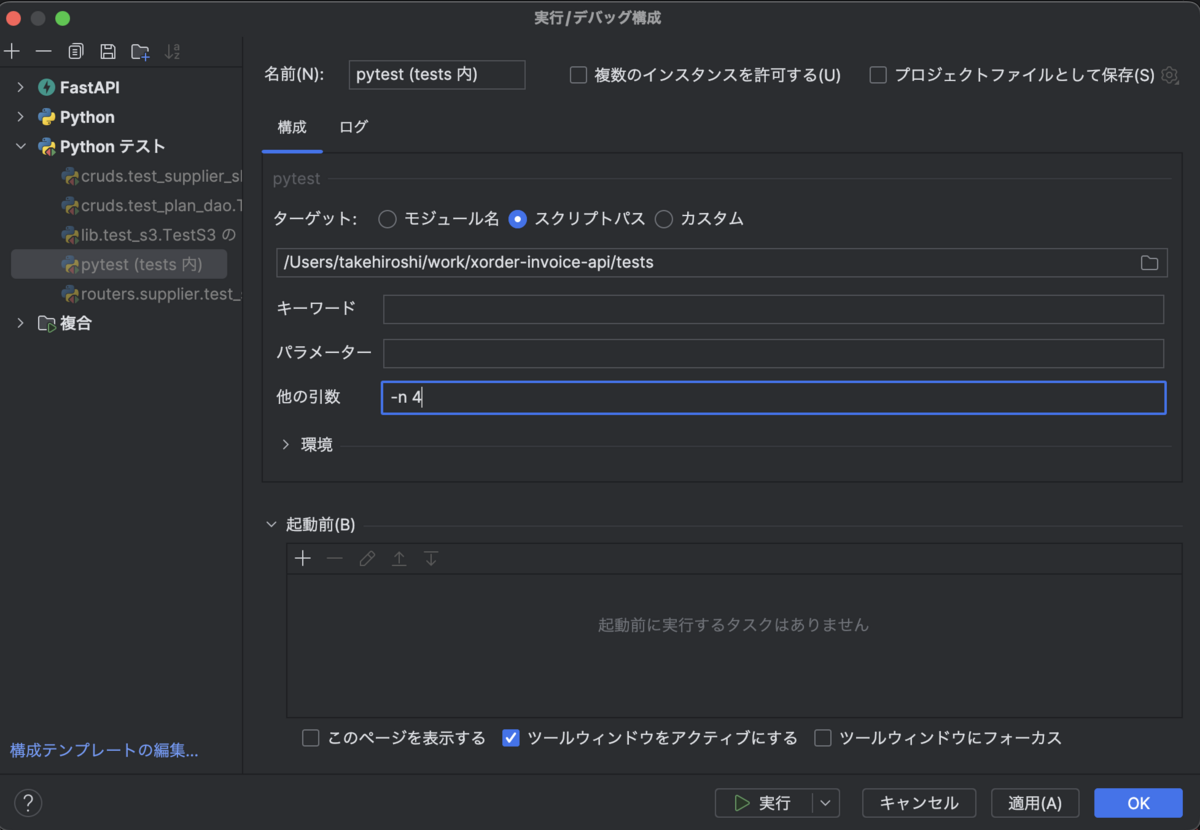Open help with the question mark button
The width and height of the screenshot is (1200, 830).
coord(28,803)
